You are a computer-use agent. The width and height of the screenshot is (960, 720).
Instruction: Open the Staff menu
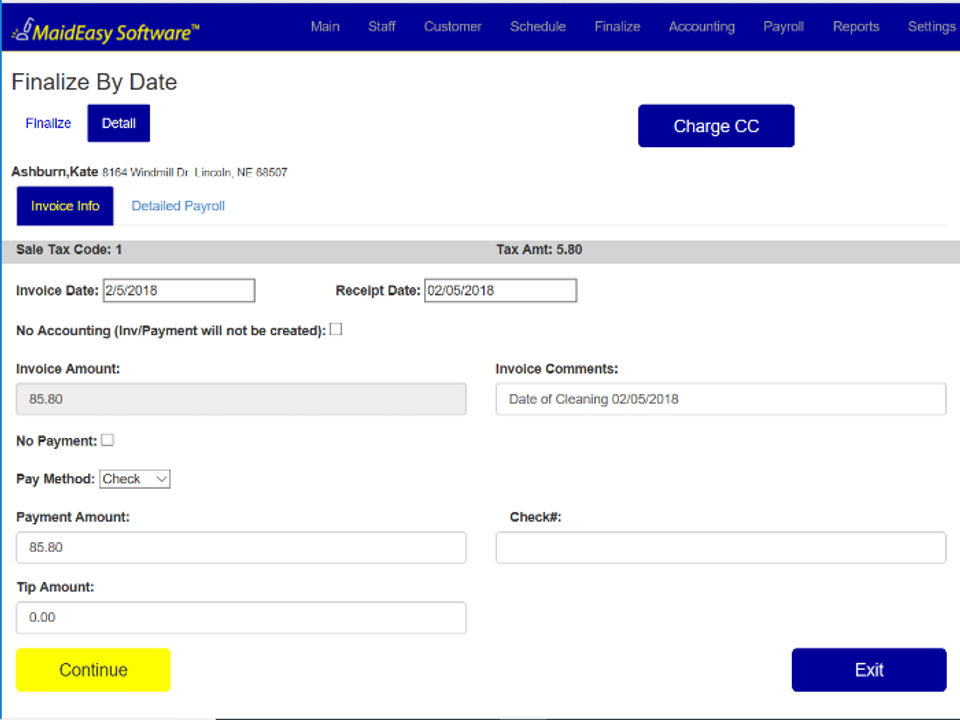coord(381,26)
